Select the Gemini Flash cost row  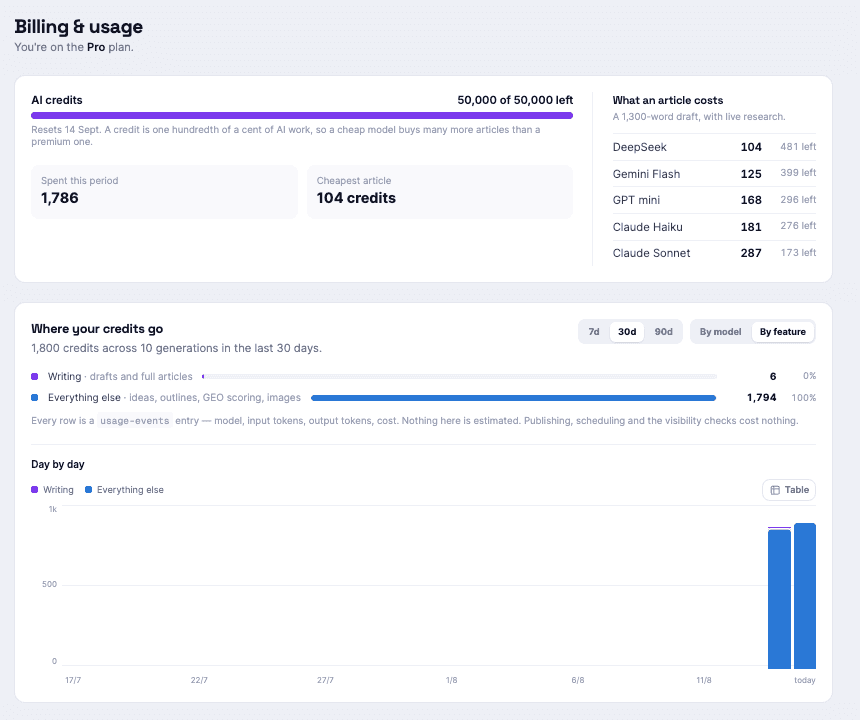coord(714,174)
